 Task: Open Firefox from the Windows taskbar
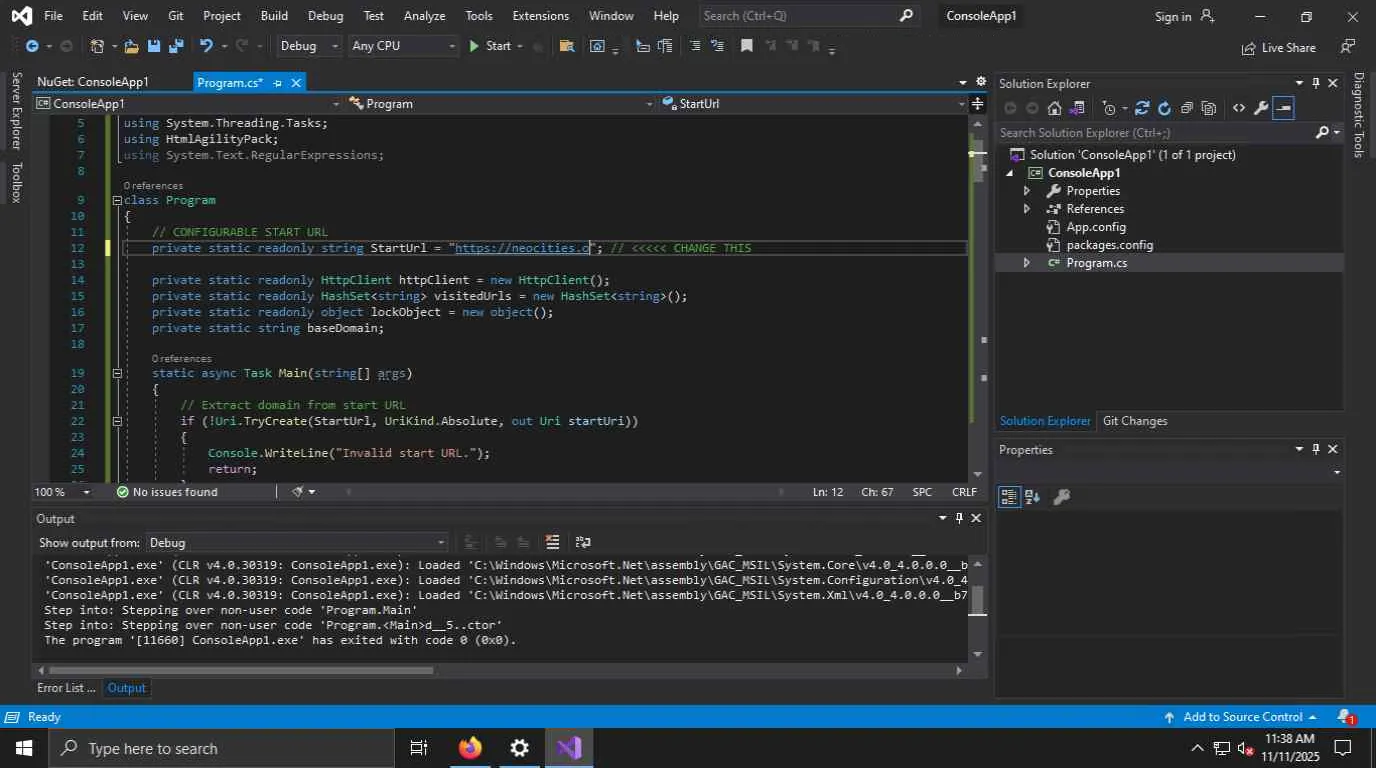[470, 748]
